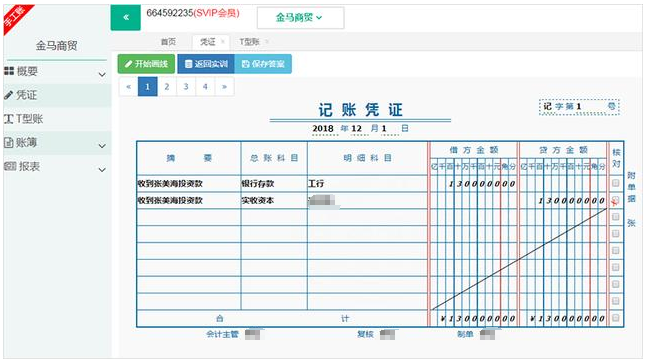This screenshot has height=363, width=647.
Task: Switch to the 首页 tab
Action: pos(168,42)
